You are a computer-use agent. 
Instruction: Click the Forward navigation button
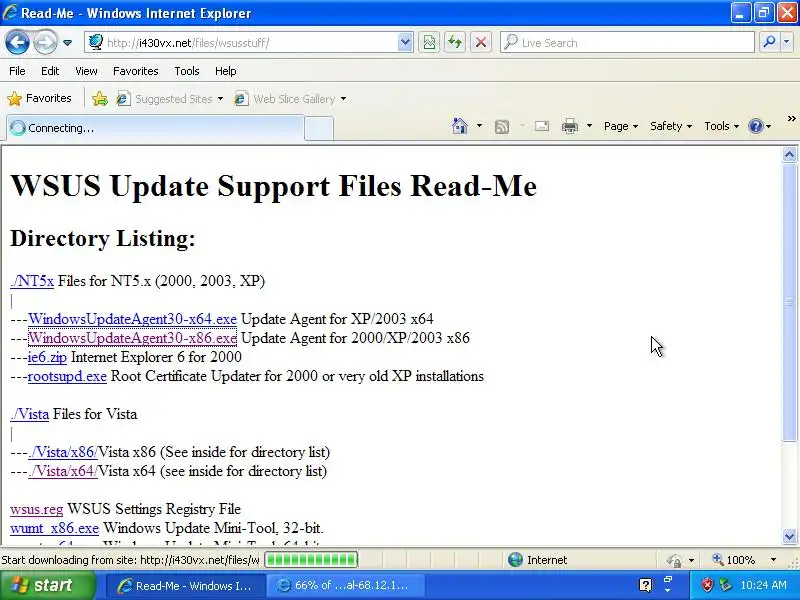(x=45, y=42)
